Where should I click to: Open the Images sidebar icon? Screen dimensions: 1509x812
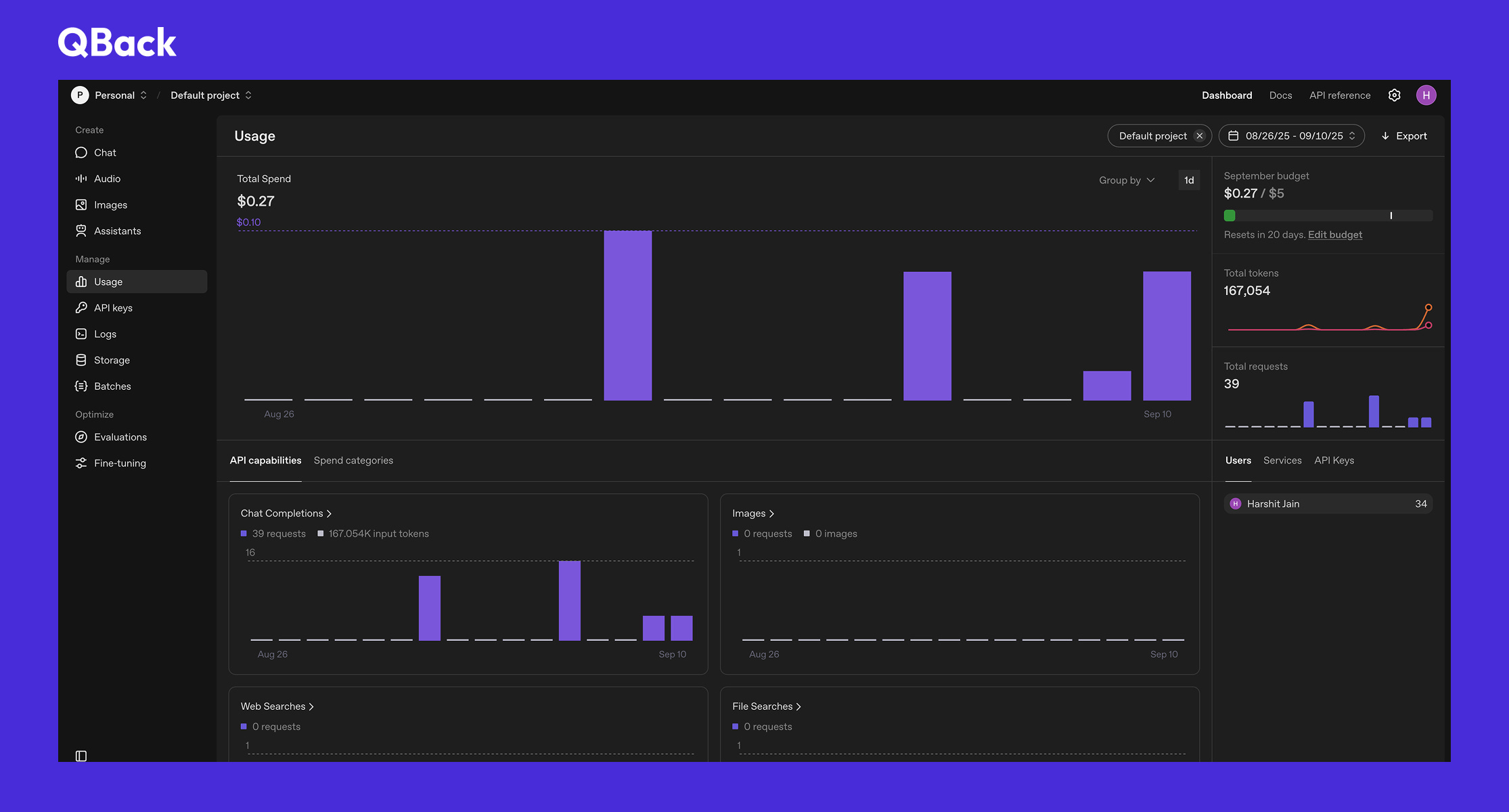(81, 205)
